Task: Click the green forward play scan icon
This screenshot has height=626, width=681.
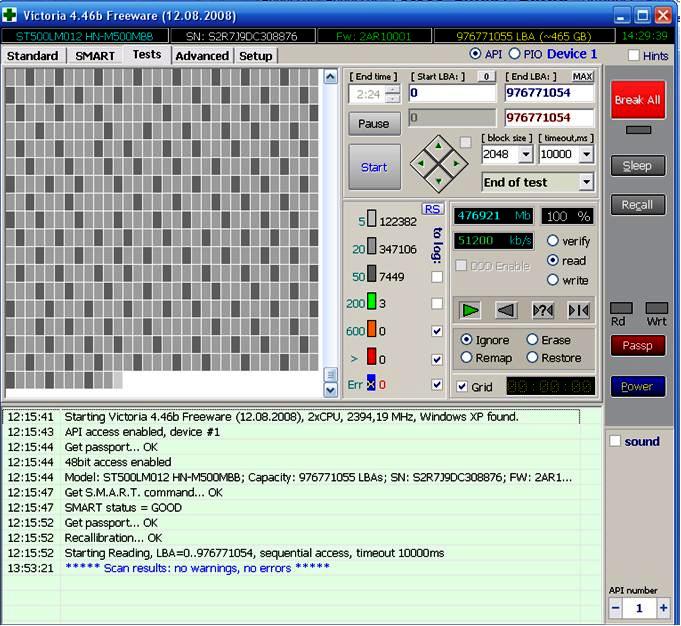Action: pos(470,310)
